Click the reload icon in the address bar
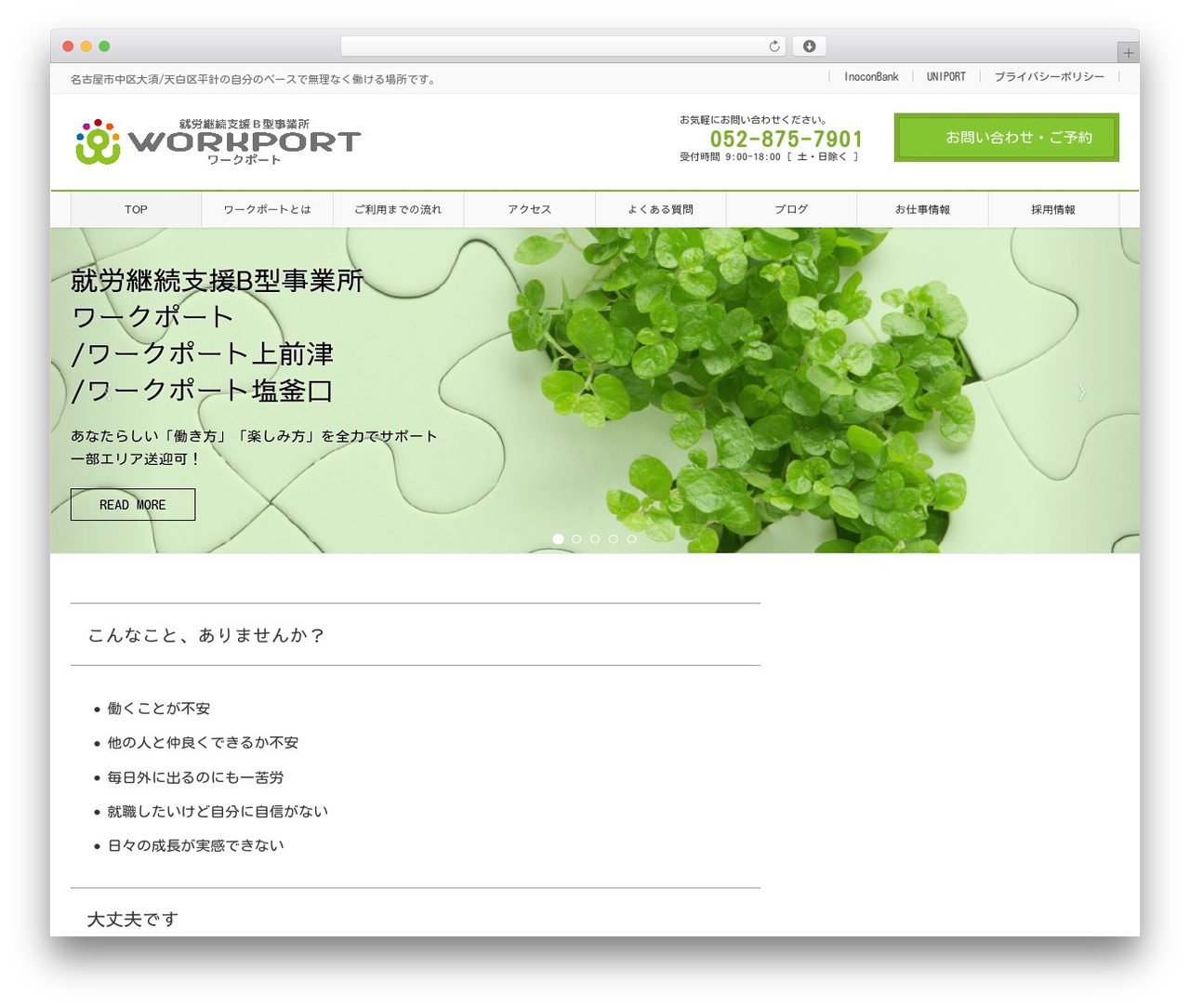Screen dimensions: 1190x1008 coord(773,46)
